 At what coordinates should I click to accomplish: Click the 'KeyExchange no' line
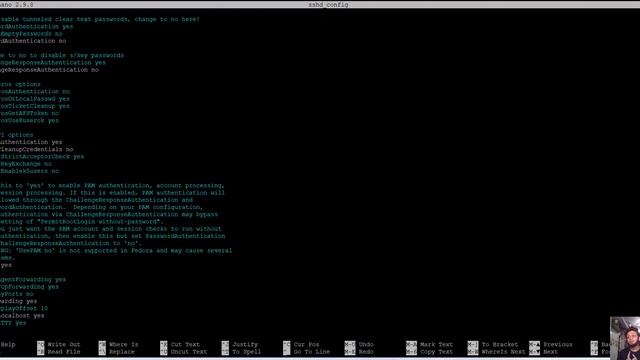tap(26, 164)
